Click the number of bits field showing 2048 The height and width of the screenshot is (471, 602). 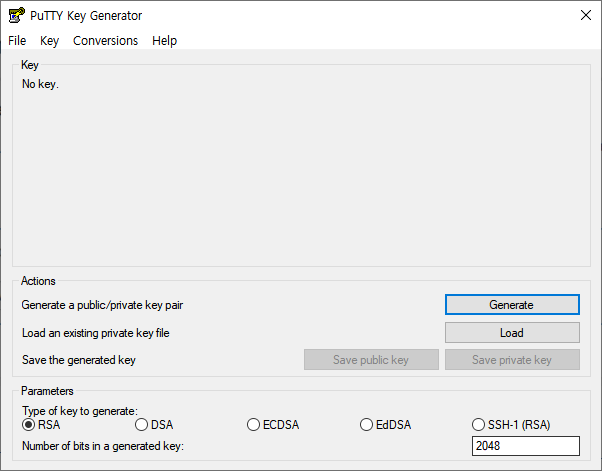click(x=526, y=446)
